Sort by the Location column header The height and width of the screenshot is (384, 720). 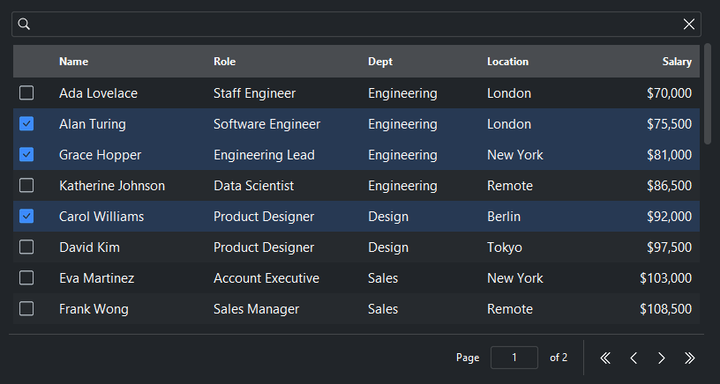click(x=508, y=61)
